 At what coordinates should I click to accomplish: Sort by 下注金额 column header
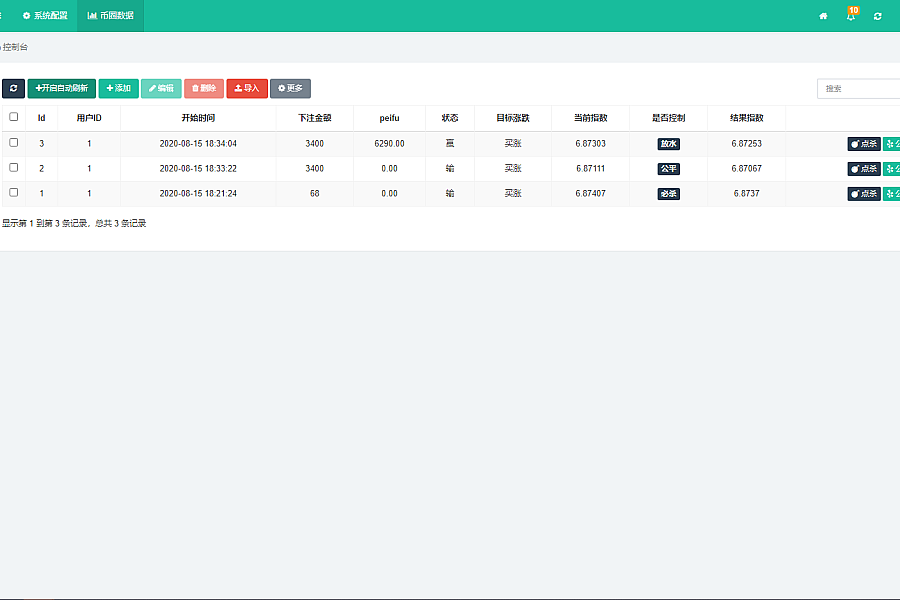(x=314, y=118)
